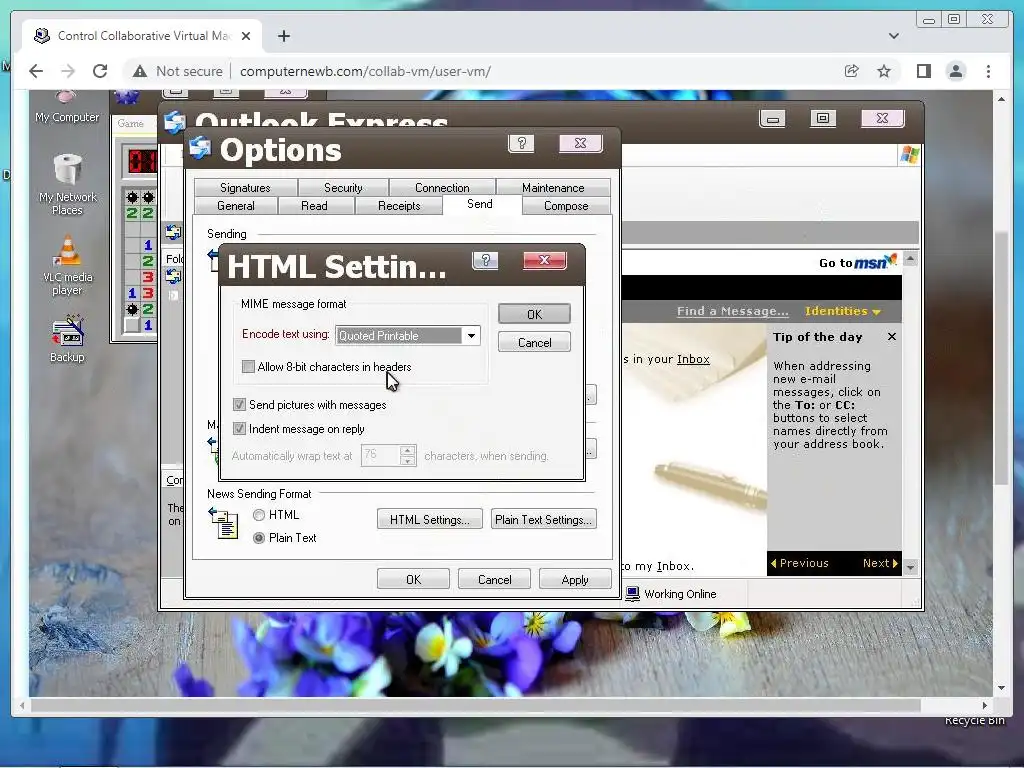Cancel the HTML Settings dialog
Image resolution: width=1024 pixels, height=768 pixels.
(534, 342)
